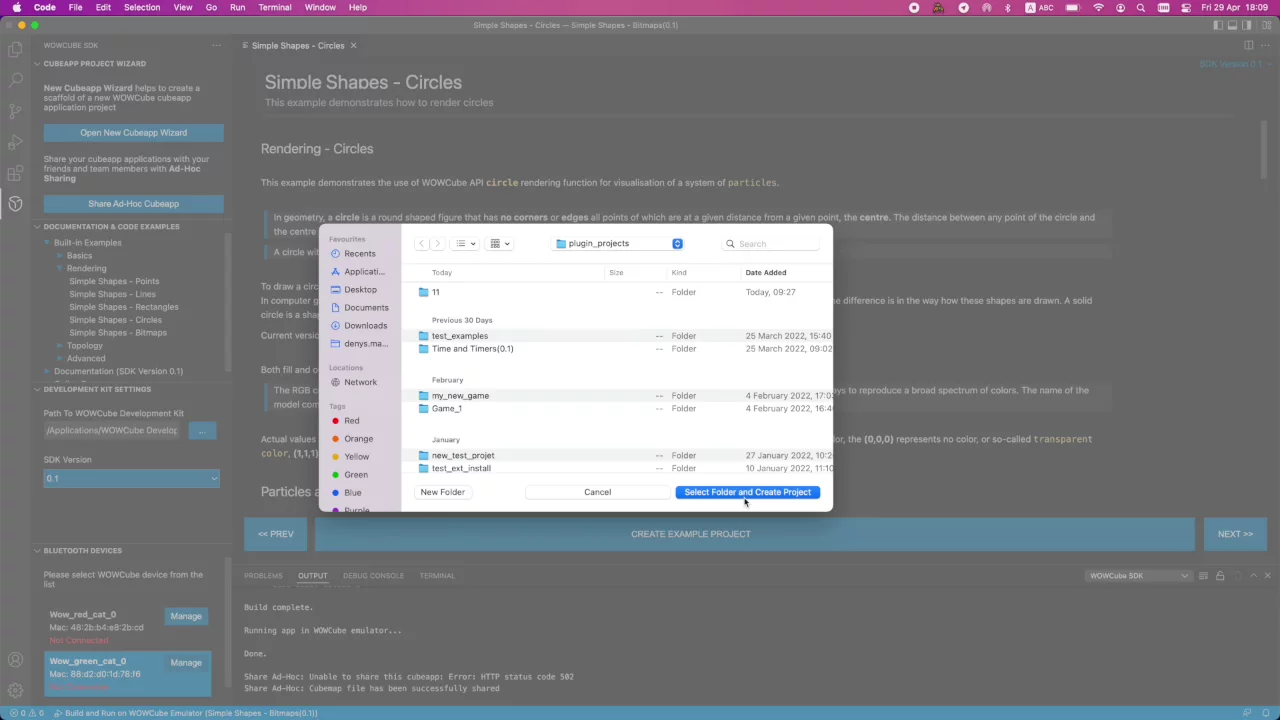1280x720 pixels.
Task: Open the WOWCube SDK activity bar icon
Action: (15, 204)
